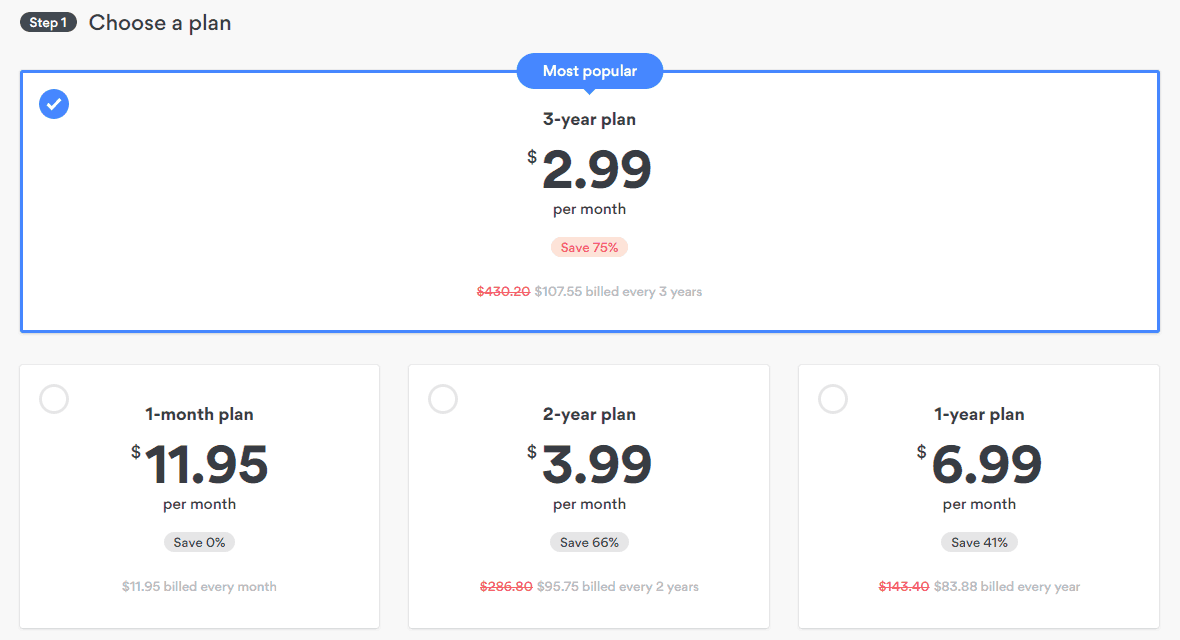Click the Save 66% label

[x=589, y=542]
